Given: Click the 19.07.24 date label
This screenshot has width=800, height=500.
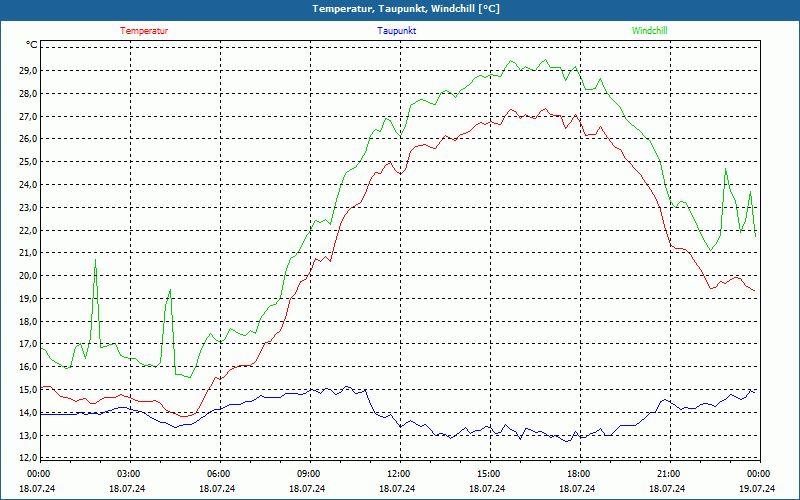Looking at the screenshot, I should click(758, 488).
